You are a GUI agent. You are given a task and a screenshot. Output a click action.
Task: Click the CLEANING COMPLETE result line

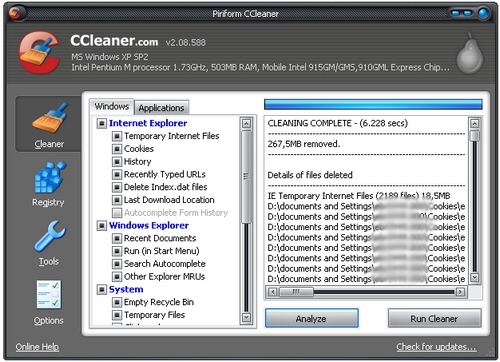(x=338, y=123)
